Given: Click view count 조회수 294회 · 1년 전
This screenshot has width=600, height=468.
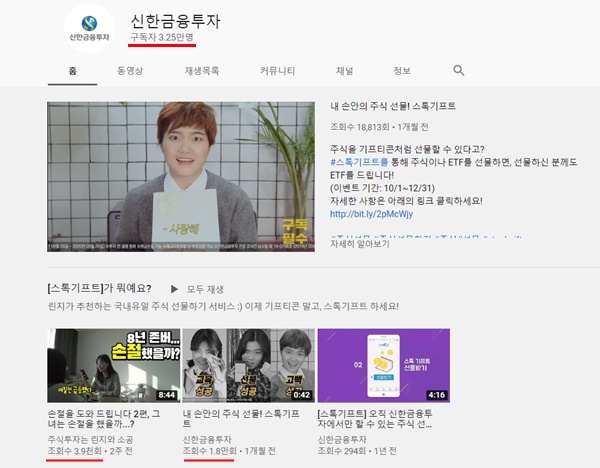Looking at the screenshot, I should pos(357,451).
